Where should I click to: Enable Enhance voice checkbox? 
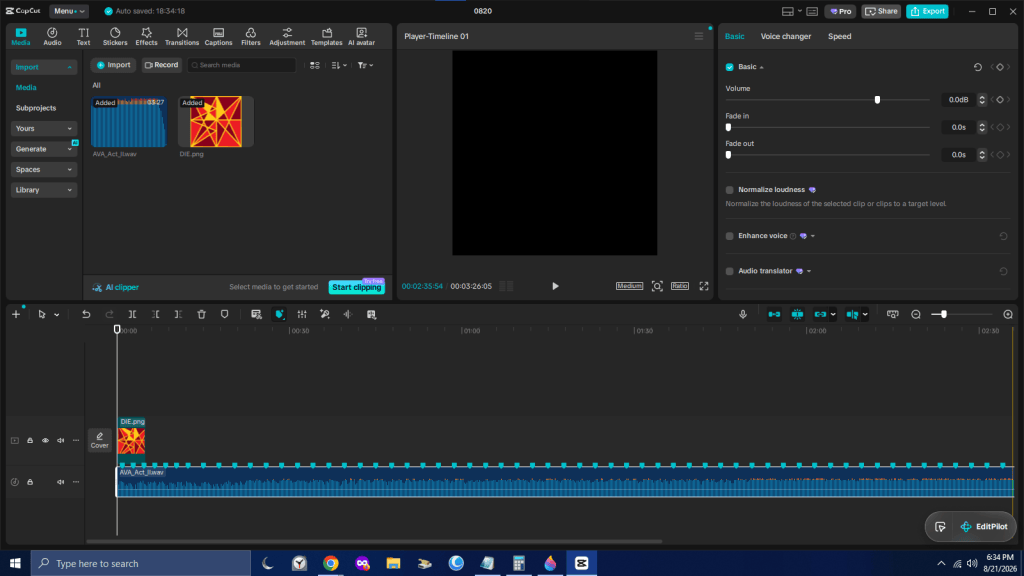(729, 236)
